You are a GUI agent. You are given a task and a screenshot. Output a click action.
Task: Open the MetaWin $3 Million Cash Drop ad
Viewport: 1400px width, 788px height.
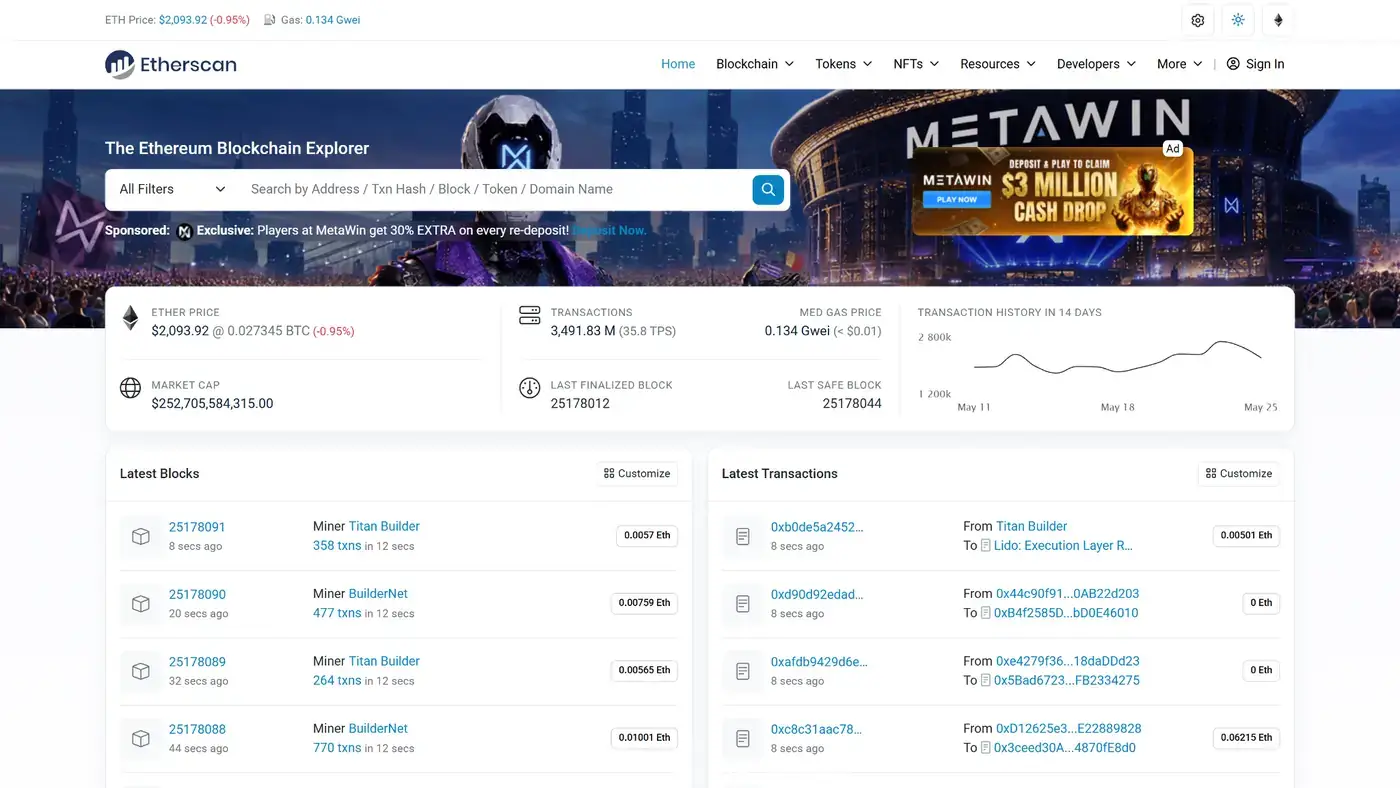[x=1052, y=190]
